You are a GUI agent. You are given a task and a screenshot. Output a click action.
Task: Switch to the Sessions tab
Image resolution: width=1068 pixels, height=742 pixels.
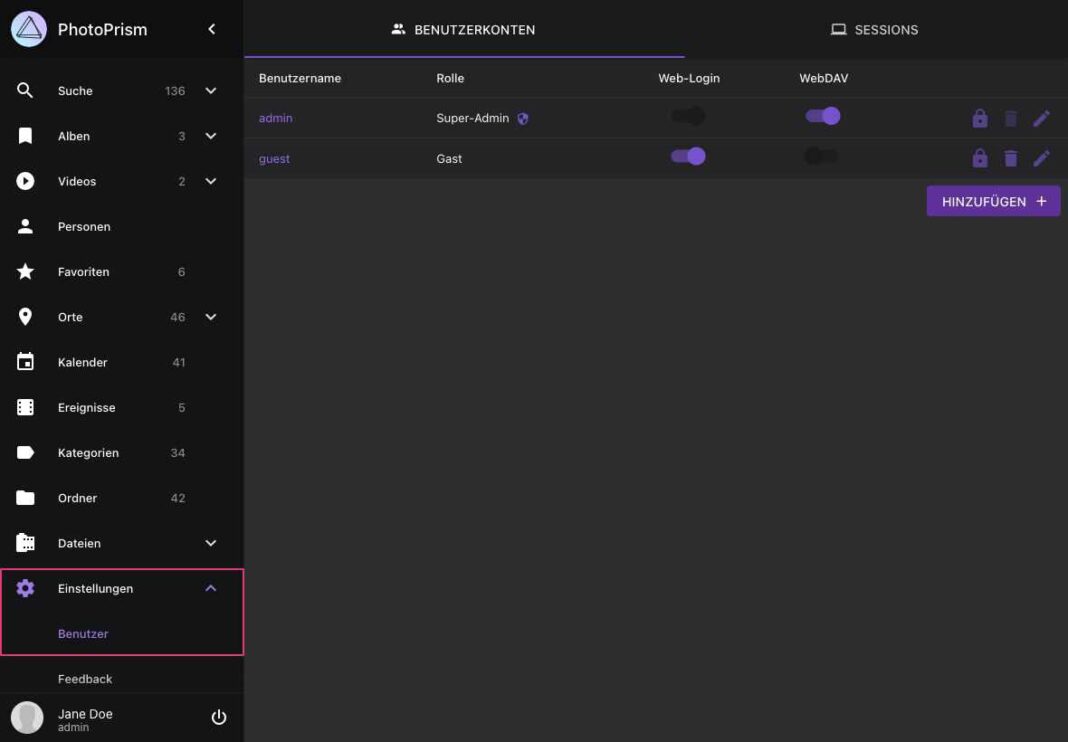click(x=875, y=30)
